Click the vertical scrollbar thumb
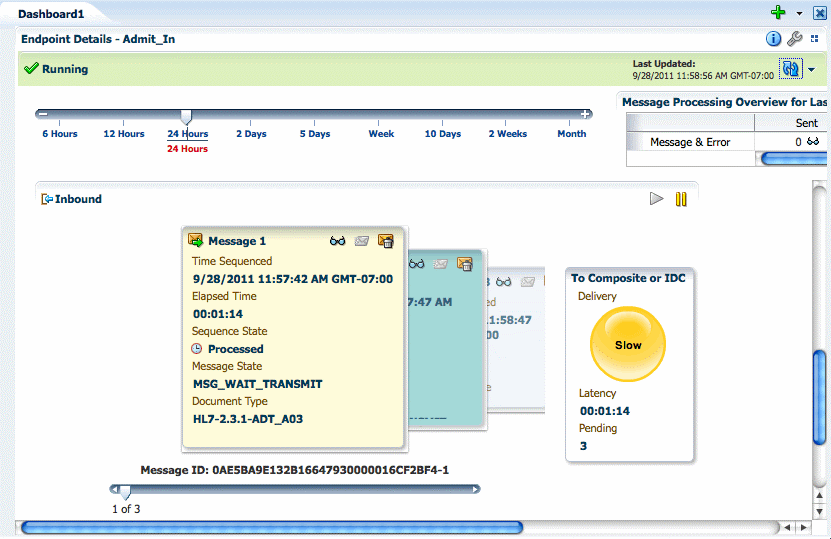The width and height of the screenshot is (831, 539). pyautogui.click(x=819, y=397)
